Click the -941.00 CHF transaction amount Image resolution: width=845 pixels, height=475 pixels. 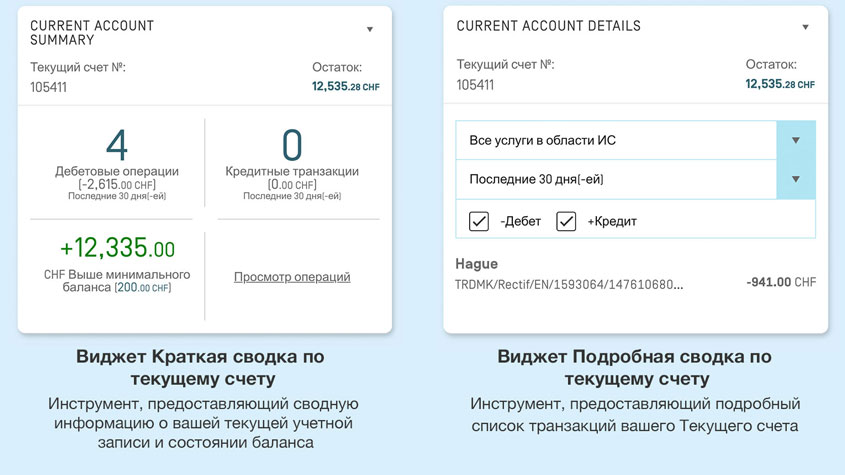[x=780, y=283]
